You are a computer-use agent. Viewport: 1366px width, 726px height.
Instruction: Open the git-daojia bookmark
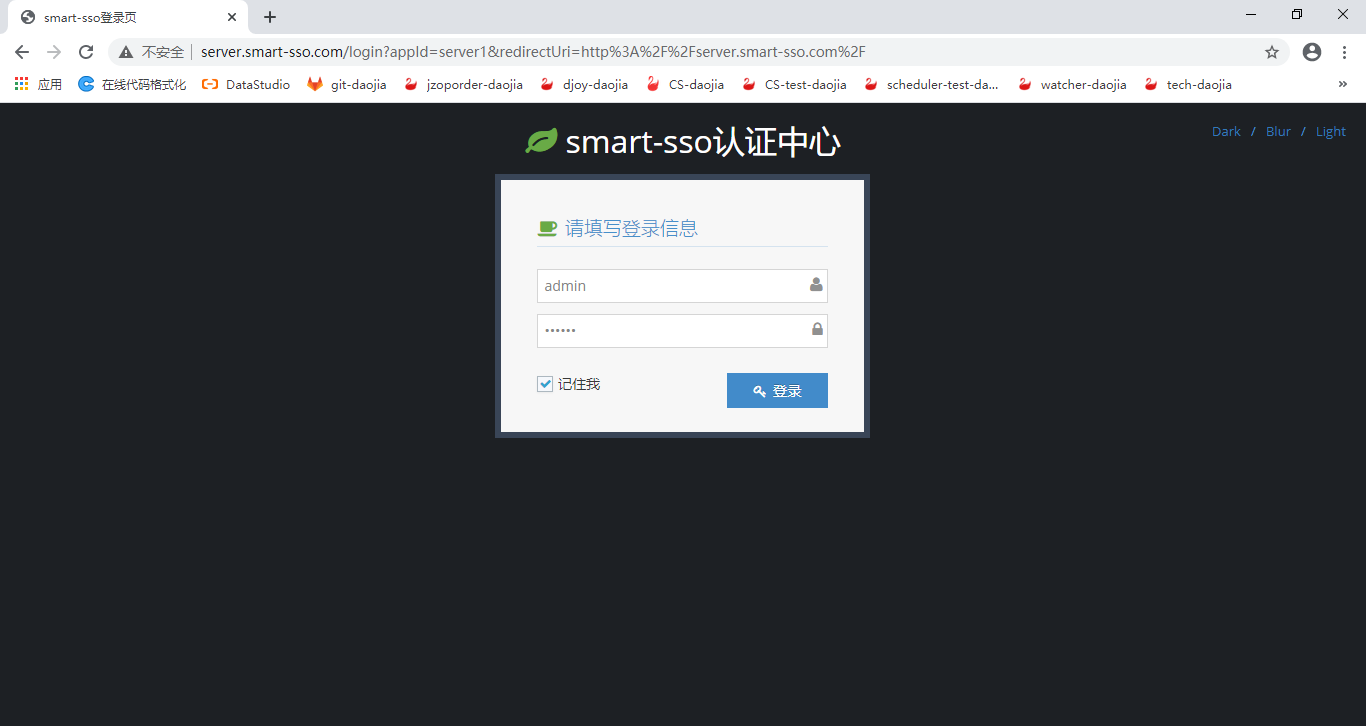coord(357,84)
